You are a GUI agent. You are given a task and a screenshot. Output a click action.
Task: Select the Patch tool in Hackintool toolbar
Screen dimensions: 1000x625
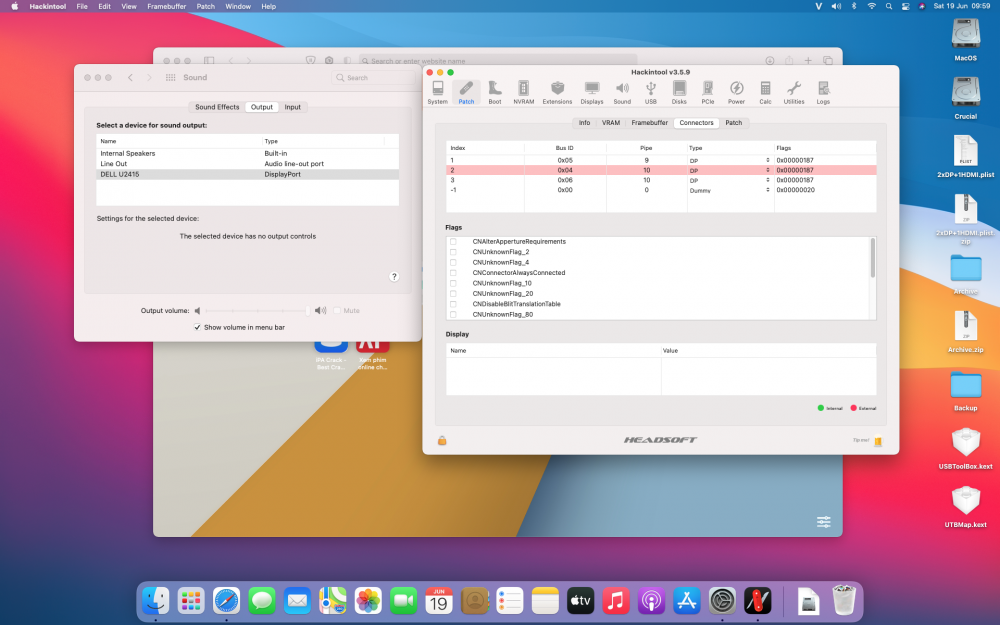click(466, 92)
